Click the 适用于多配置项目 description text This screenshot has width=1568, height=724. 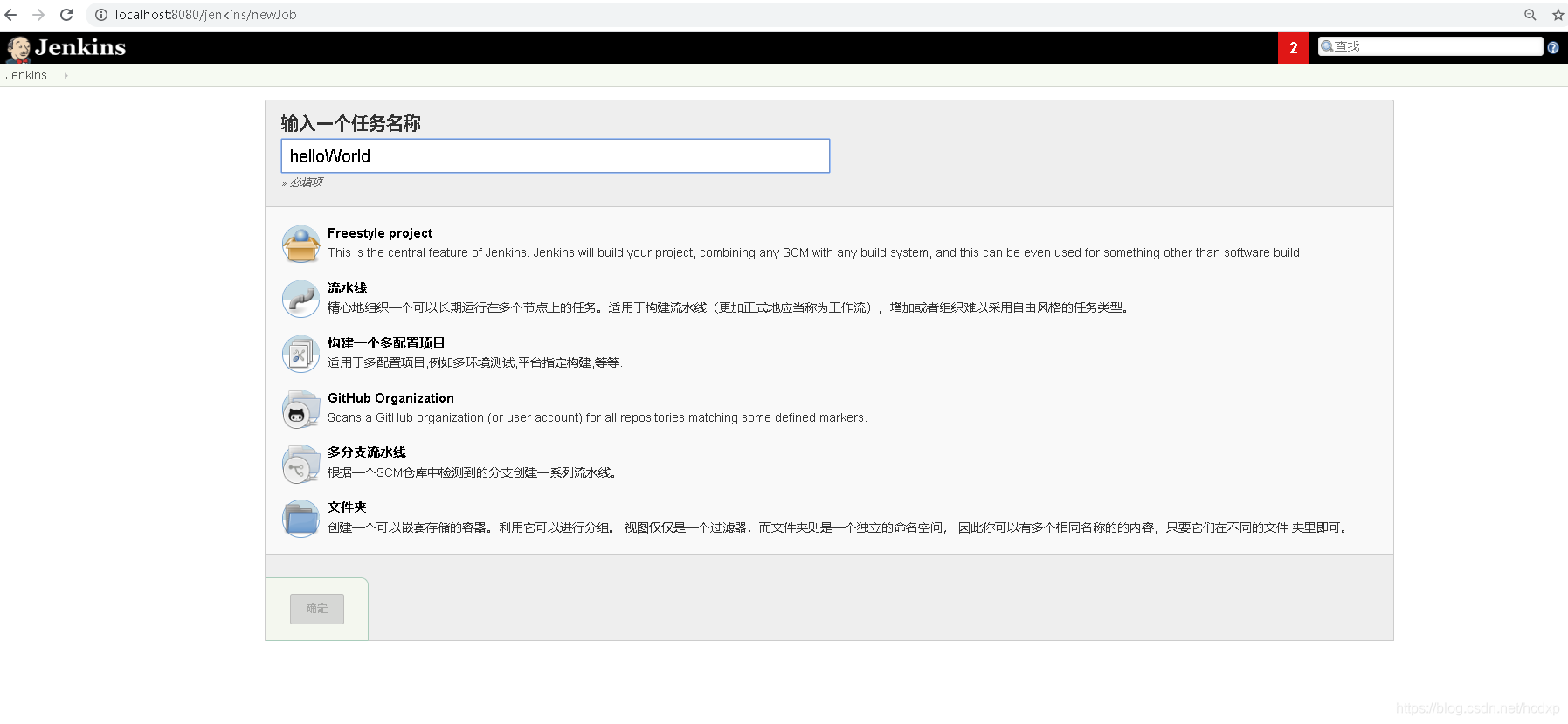pyautogui.click(x=475, y=363)
